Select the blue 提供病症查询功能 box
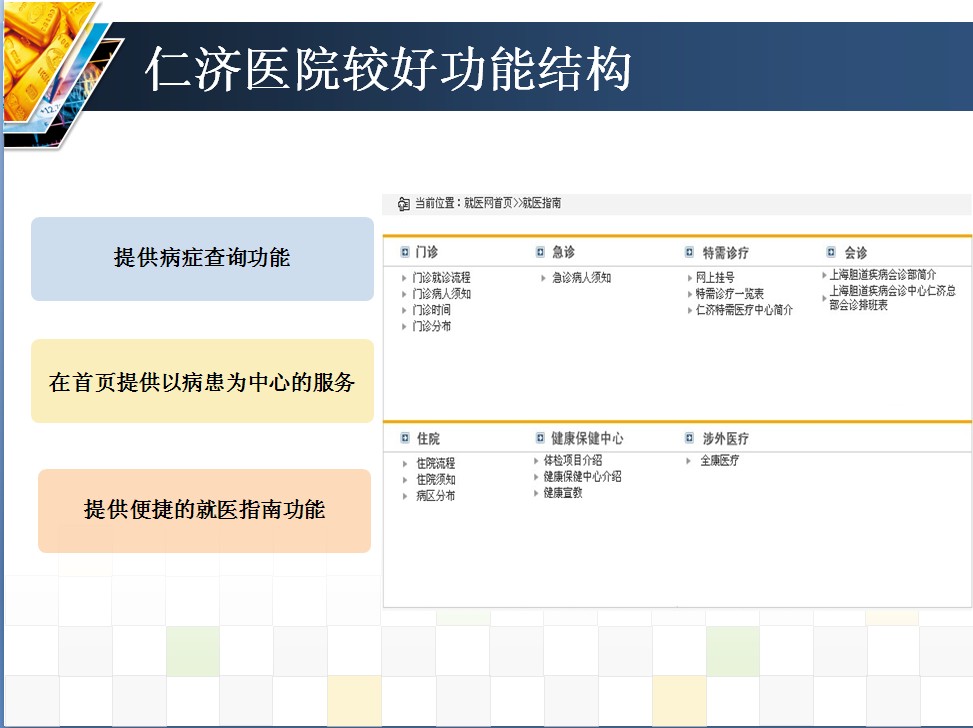973x728 pixels. [x=202, y=259]
